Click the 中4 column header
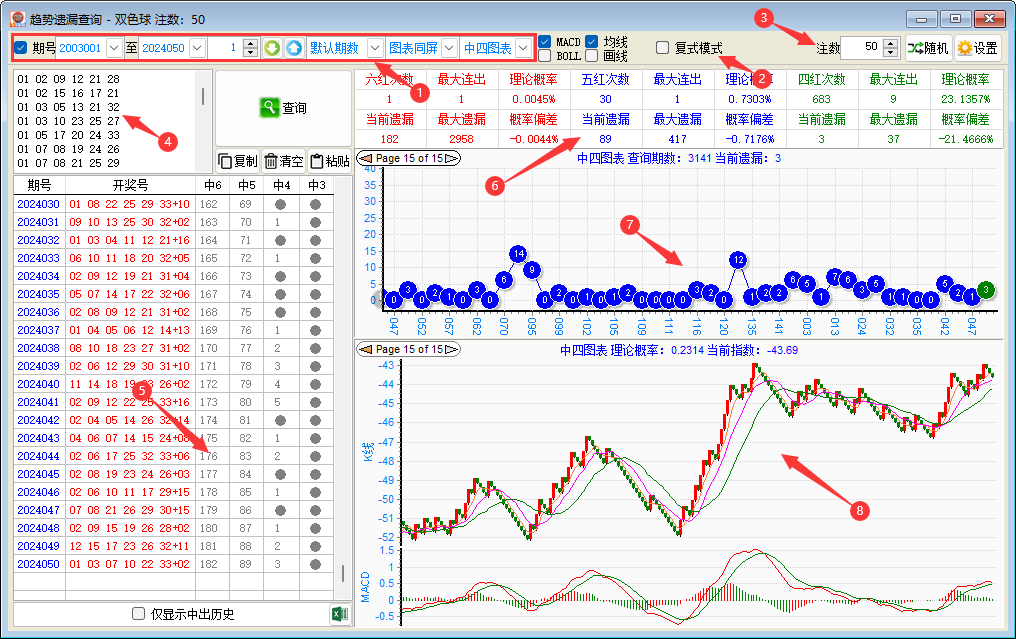This screenshot has width=1016, height=639. pyautogui.click(x=282, y=185)
